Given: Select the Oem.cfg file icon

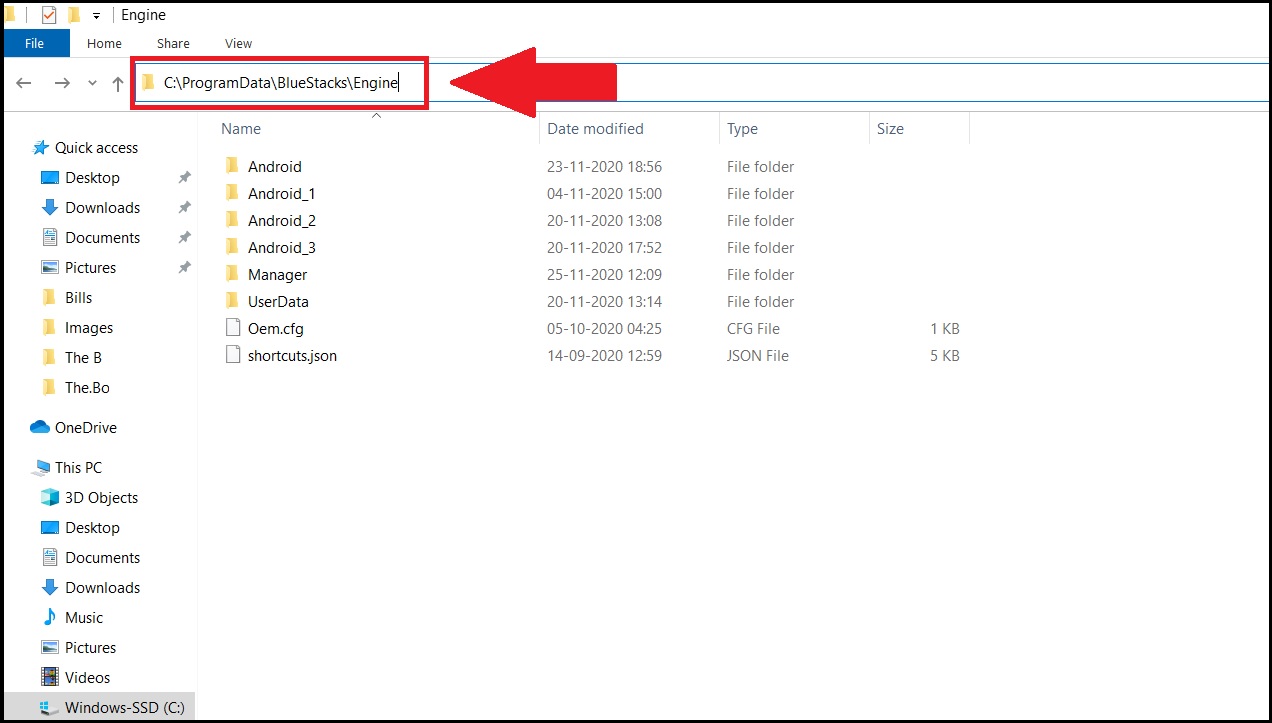Looking at the screenshot, I should pos(232,328).
